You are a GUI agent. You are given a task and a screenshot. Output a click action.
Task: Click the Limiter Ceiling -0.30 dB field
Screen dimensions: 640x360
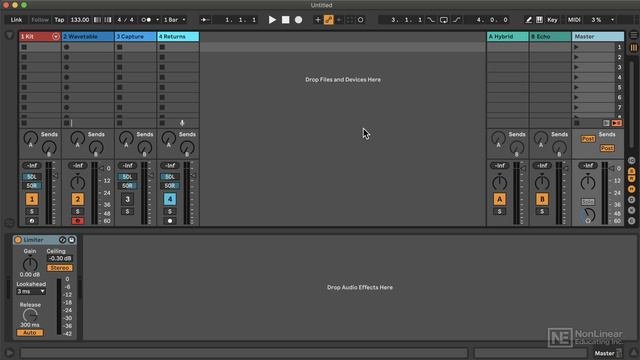[60, 258]
